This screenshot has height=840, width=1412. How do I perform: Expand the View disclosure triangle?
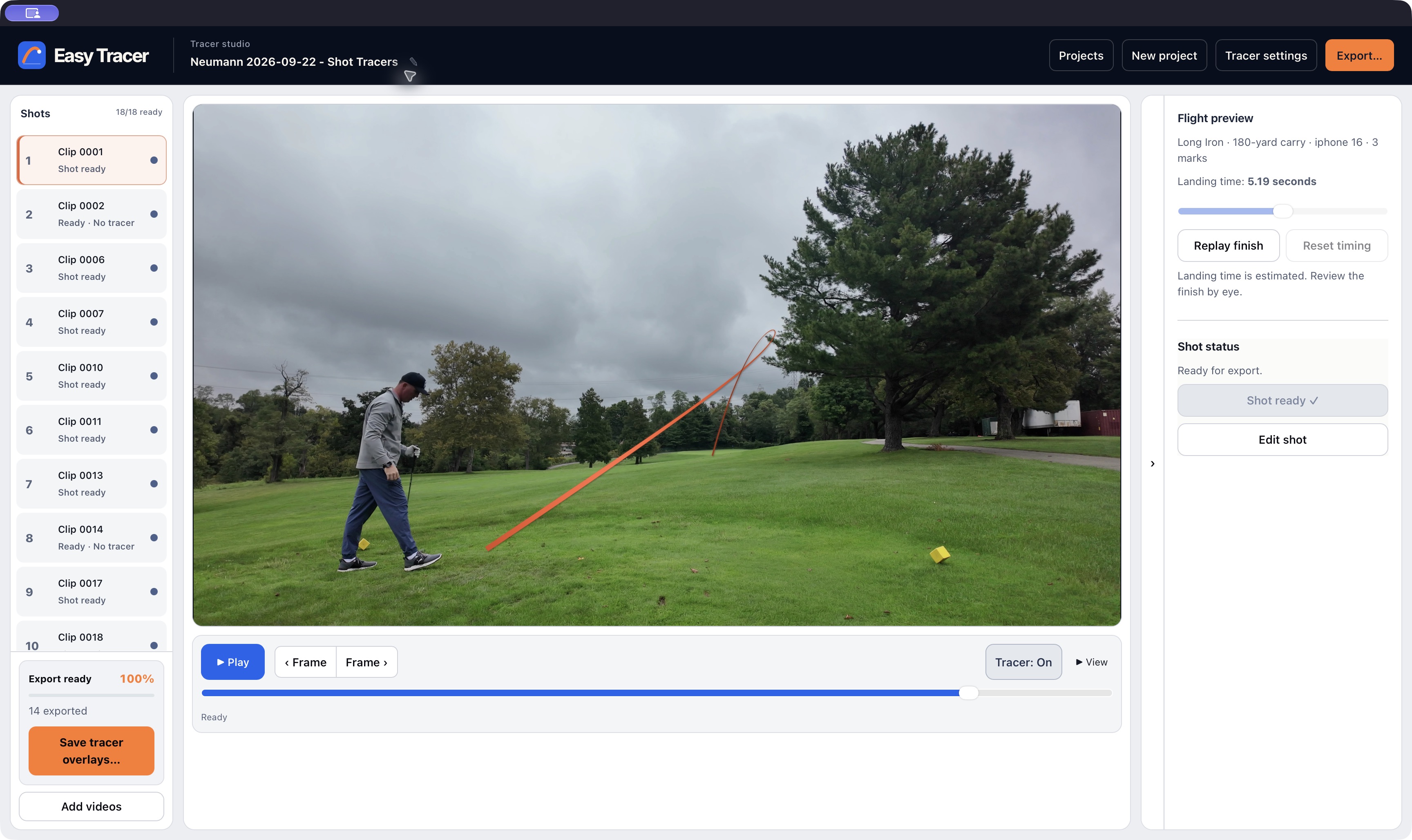[x=1092, y=662]
